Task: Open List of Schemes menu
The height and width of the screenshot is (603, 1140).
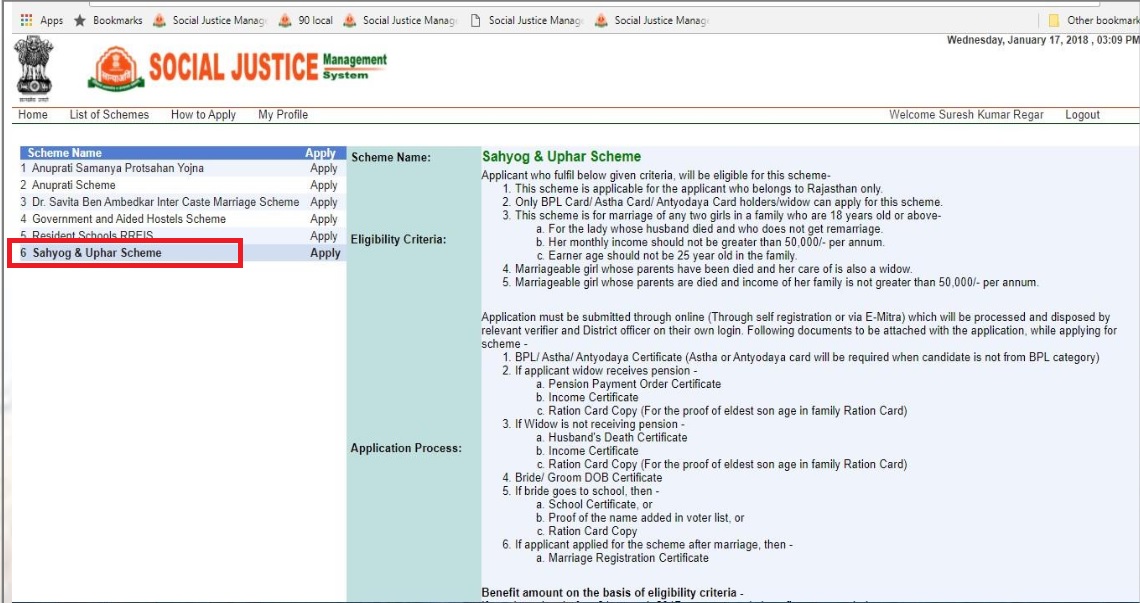Action: tap(109, 115)
